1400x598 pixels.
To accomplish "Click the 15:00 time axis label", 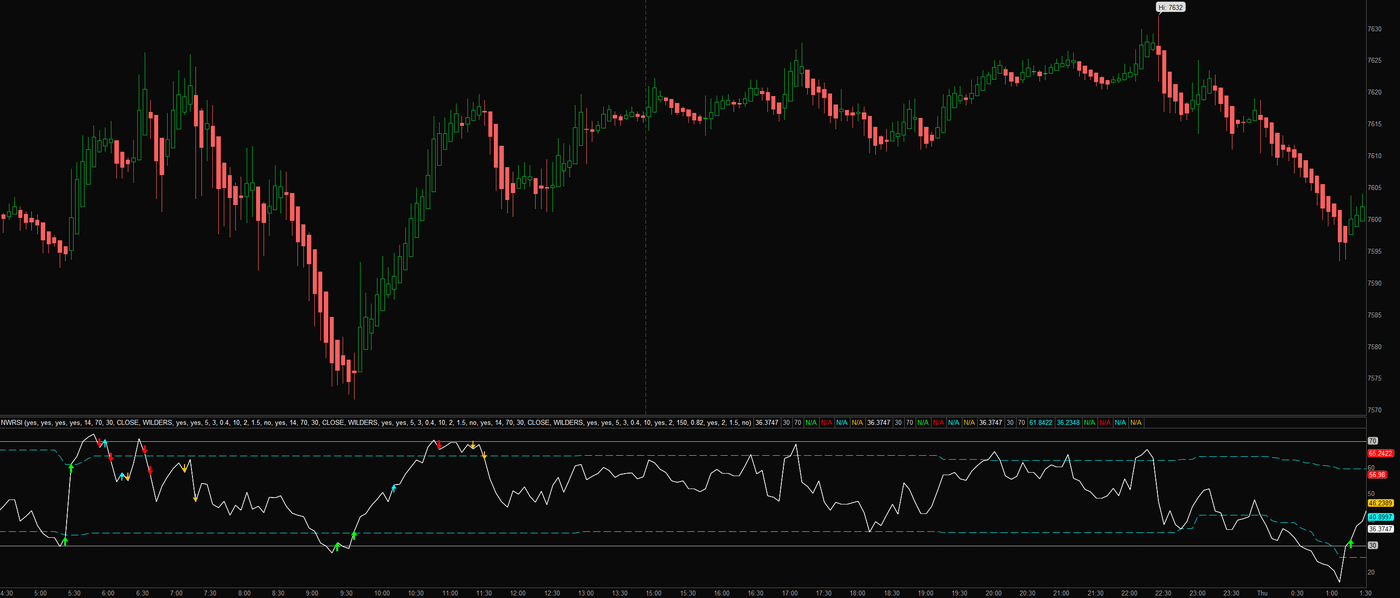I will [x=653, y=592].
